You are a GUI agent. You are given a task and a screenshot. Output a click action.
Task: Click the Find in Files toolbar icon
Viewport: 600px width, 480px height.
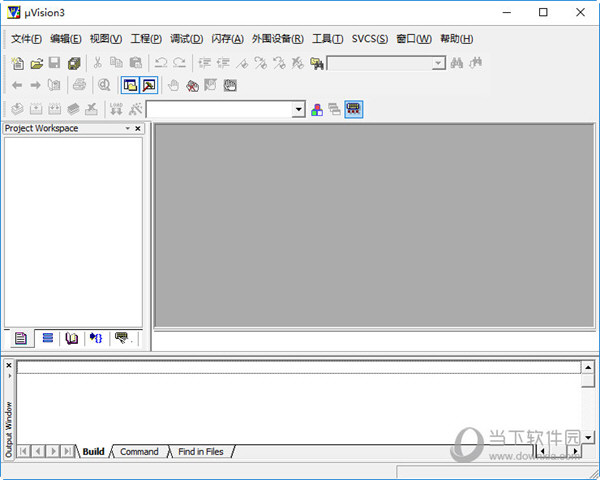click(x=317, y=63)
